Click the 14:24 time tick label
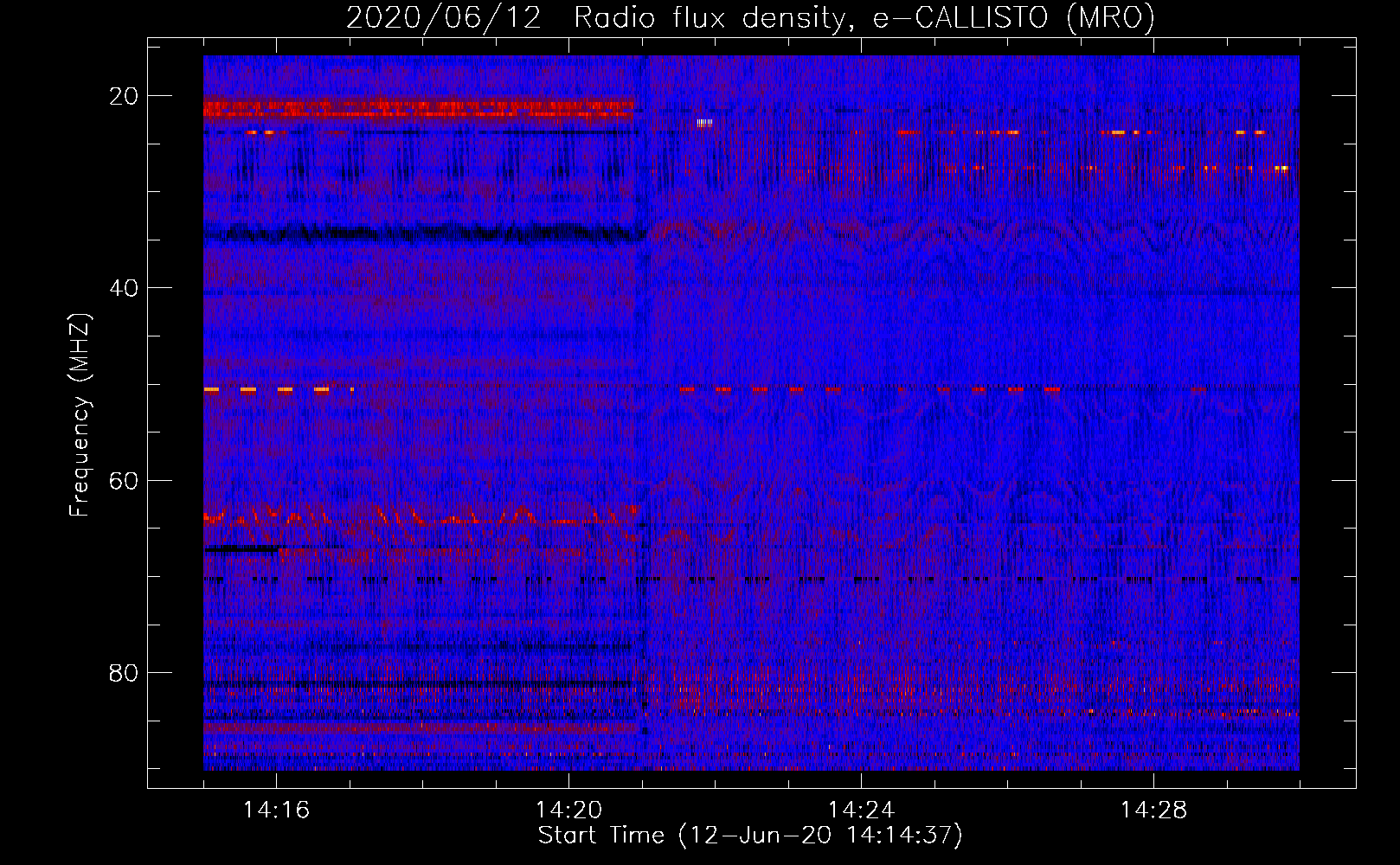The image size is (1400, 865). [x=861, y=811]
